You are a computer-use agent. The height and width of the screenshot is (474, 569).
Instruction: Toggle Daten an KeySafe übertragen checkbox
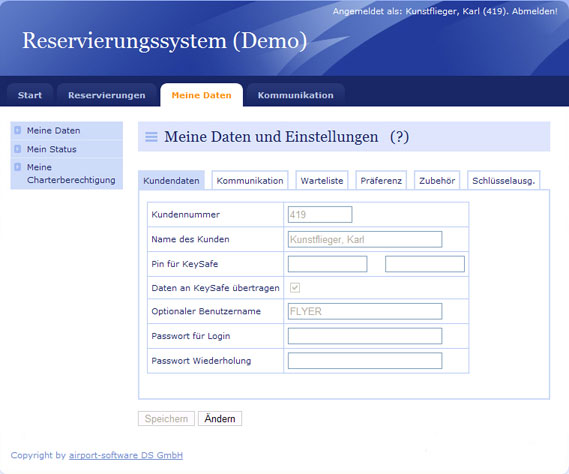pyautogui.click(x=295, y=288)
